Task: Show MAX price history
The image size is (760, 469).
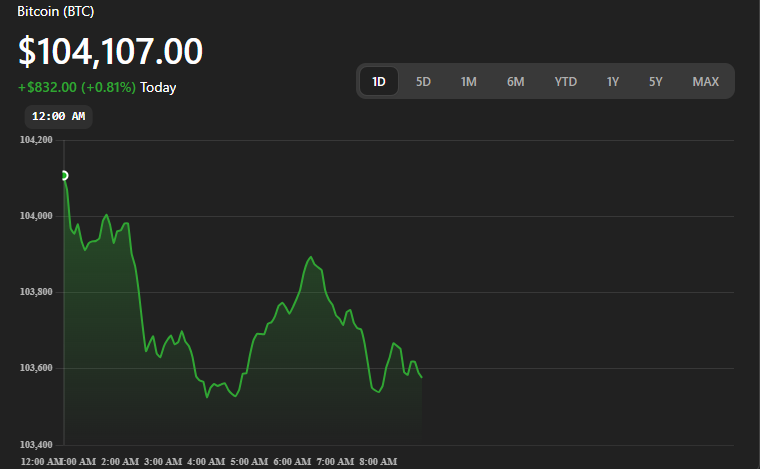Action: tap(705, 82)
